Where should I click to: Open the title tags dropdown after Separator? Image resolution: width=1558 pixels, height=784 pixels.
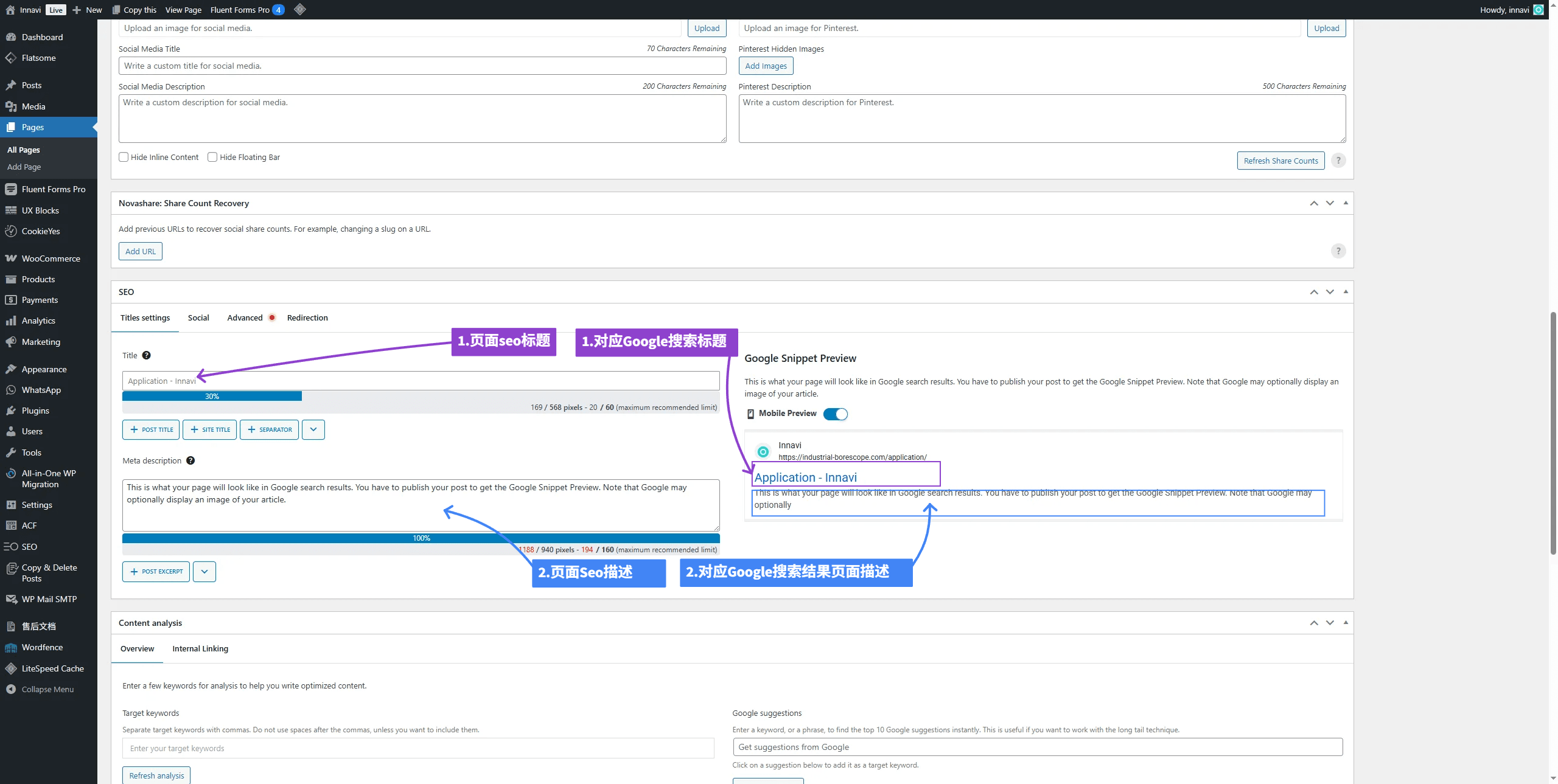pos(313,429)
